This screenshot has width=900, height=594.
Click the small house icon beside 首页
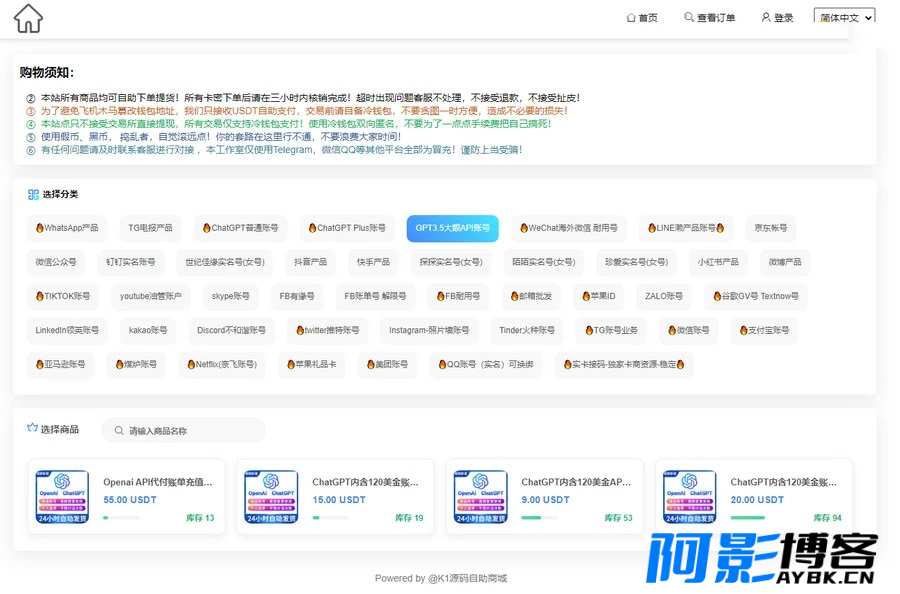pos(631,18)
